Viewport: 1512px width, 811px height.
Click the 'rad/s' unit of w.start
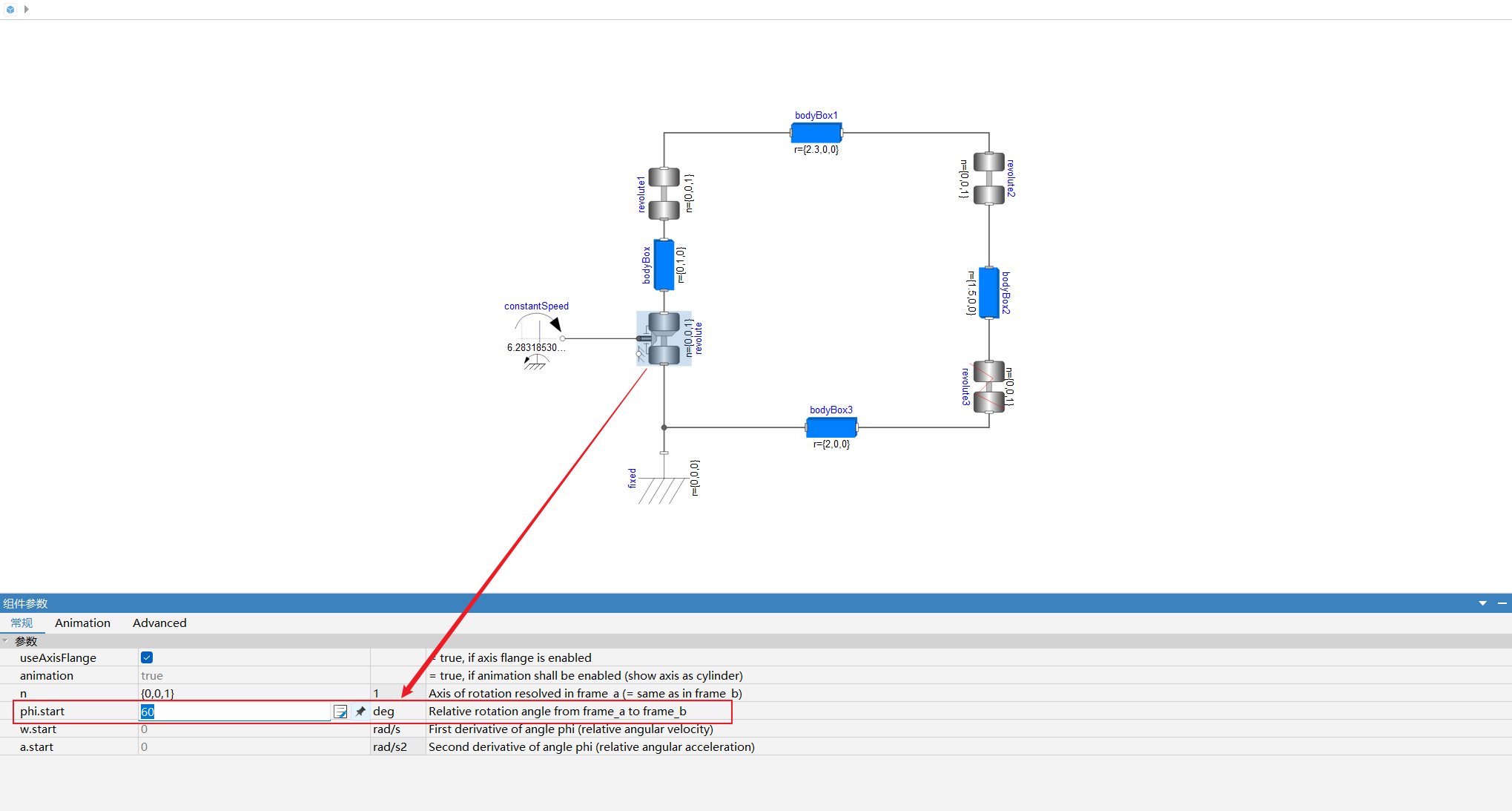[x=386, y=729]
